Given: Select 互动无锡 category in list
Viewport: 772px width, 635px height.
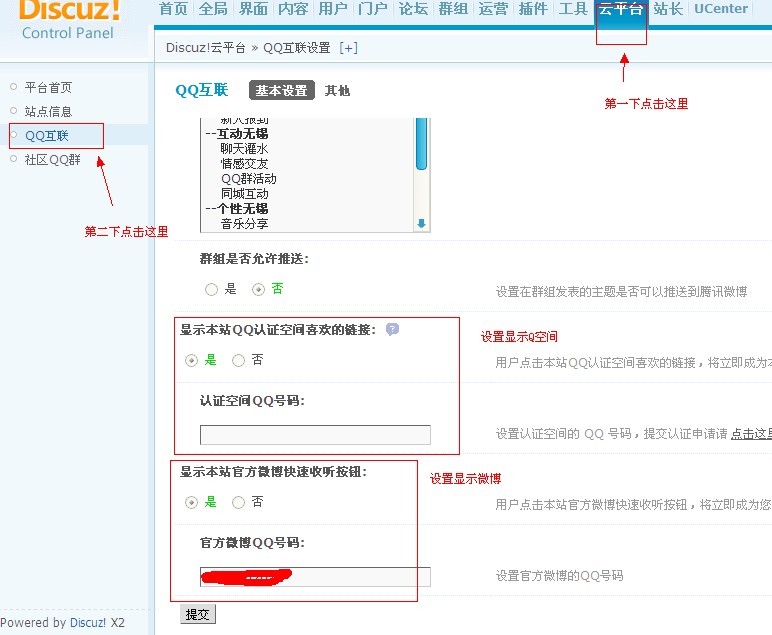Looking at the screenshot, I should click(x=237, y=134).
